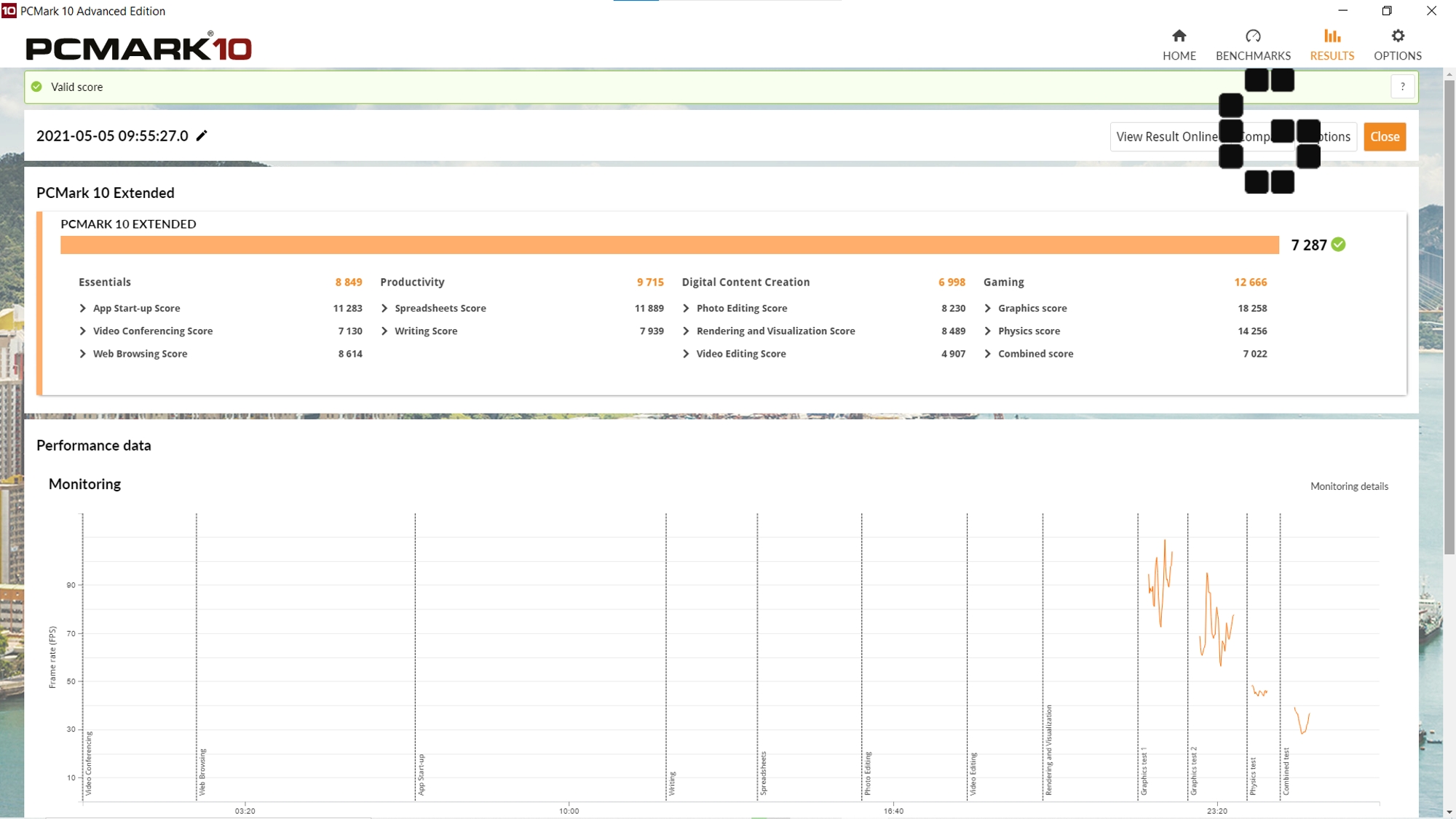Click the vertical scrollbar down arrow

tap(1449, 812)
